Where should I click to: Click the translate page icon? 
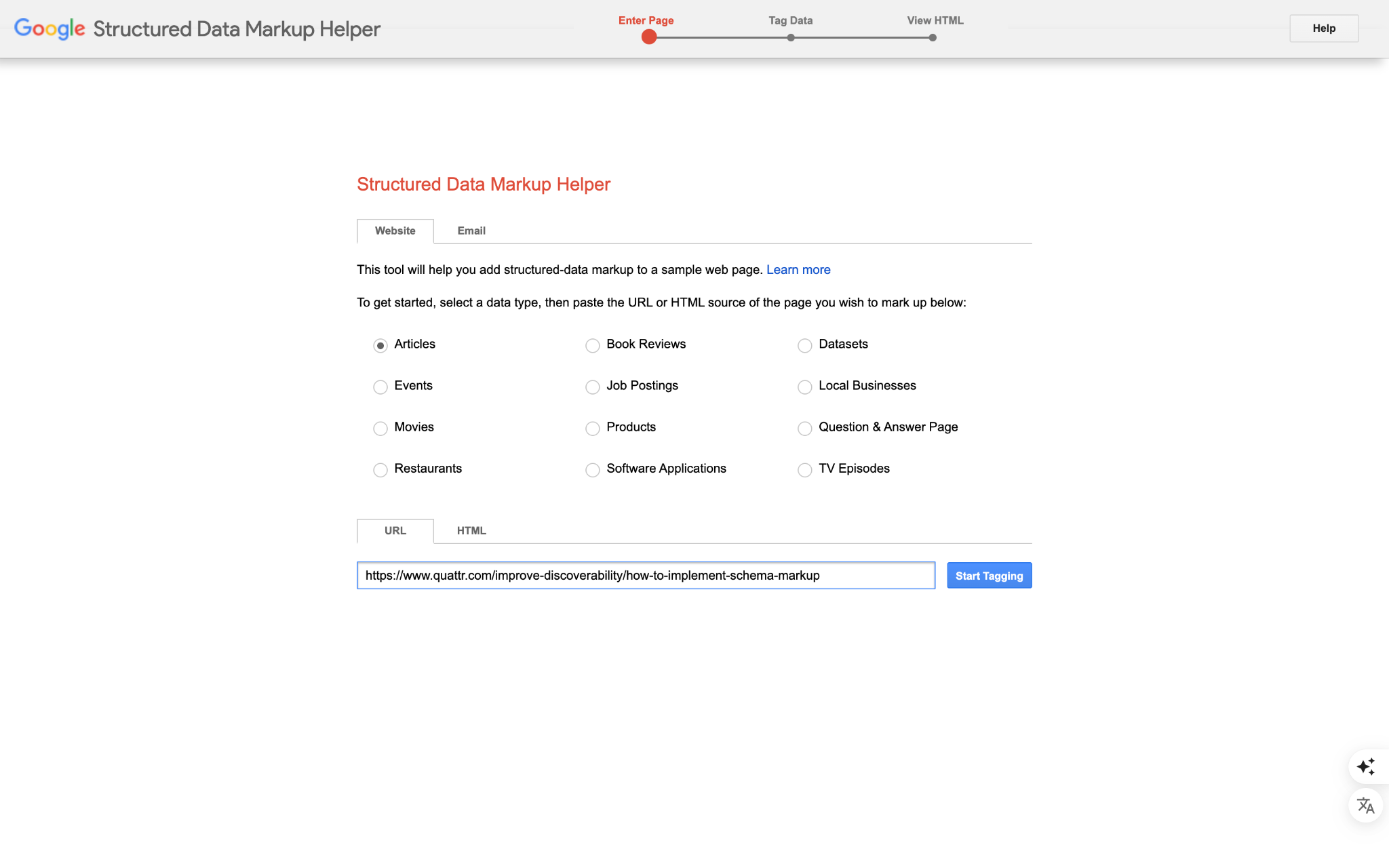(x=1365, y=806)
